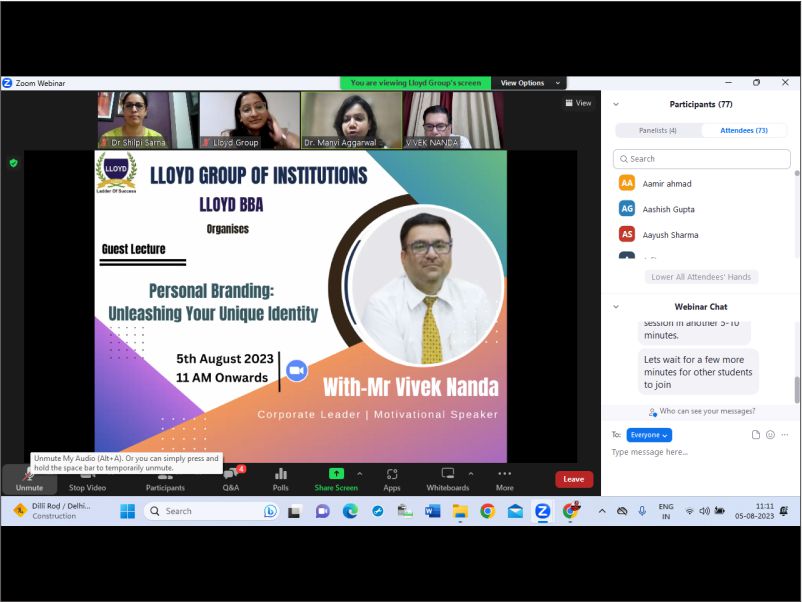
Task: Open the volume speaker tray icon
Action: [704, 511]
